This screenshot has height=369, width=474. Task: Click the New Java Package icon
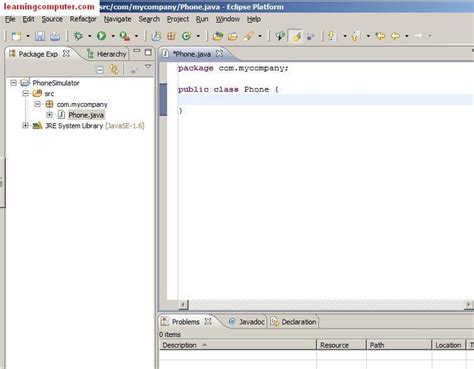(x=171, y=36)
